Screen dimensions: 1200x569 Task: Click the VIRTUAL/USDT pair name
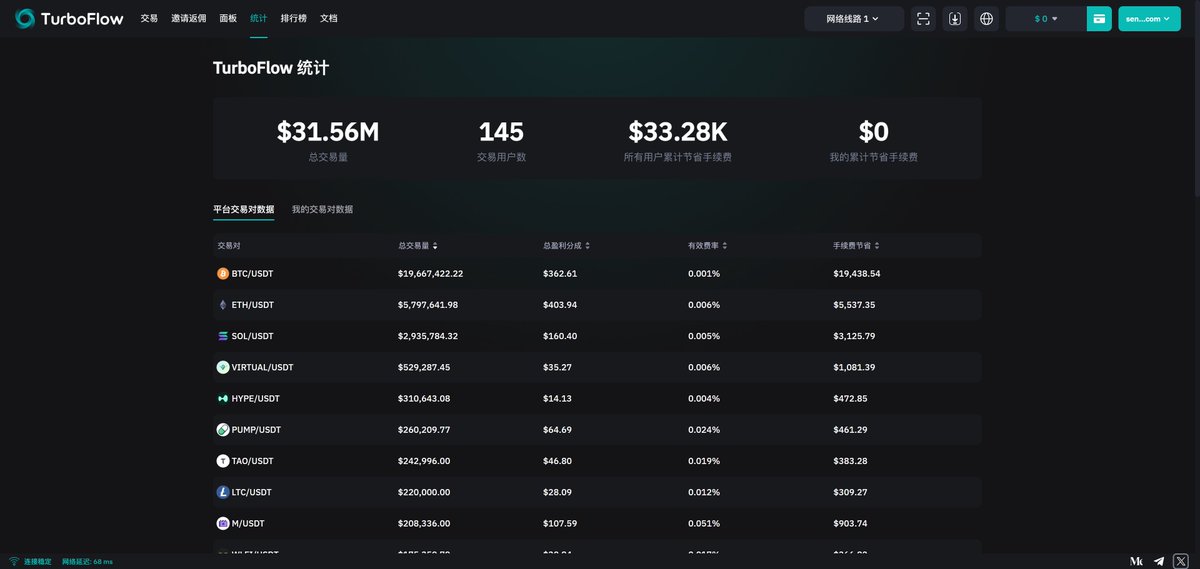click(263, 367)
